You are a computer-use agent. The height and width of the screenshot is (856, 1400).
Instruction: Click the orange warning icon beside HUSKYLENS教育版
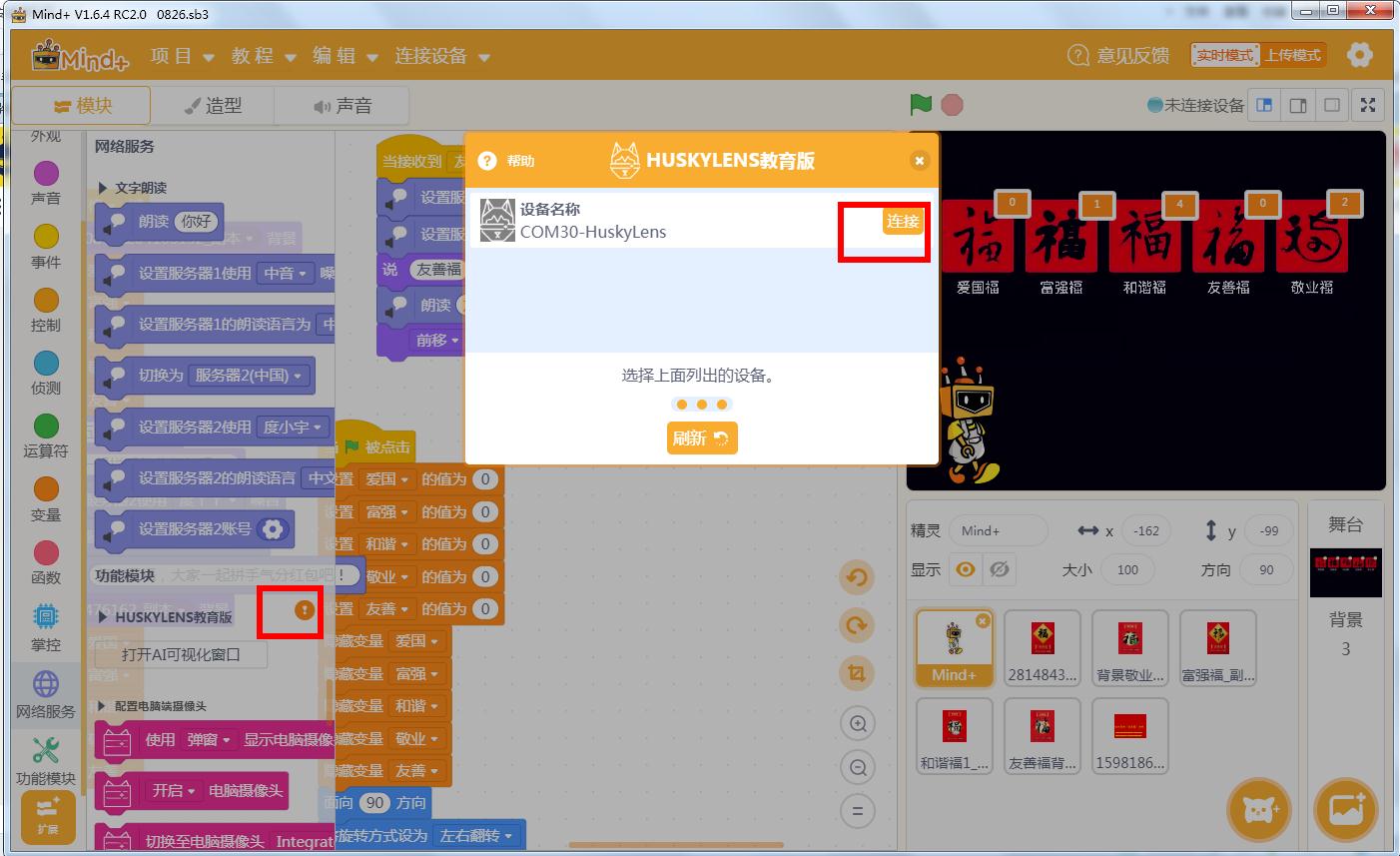click(305, 610)
